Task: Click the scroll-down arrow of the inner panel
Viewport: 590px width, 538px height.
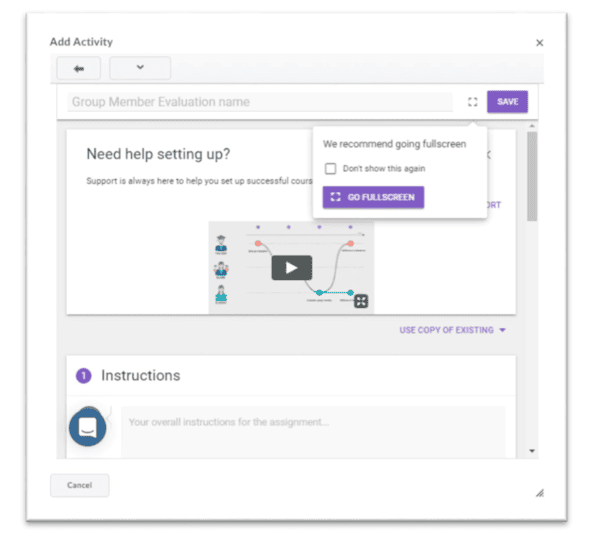Action: [532, 451]
